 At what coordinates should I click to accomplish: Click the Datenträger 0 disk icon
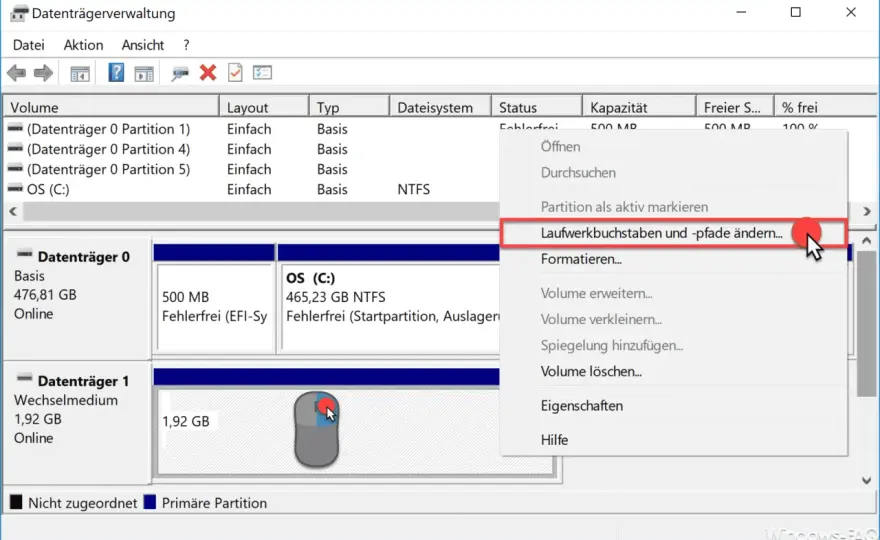[x=24, y=255]
